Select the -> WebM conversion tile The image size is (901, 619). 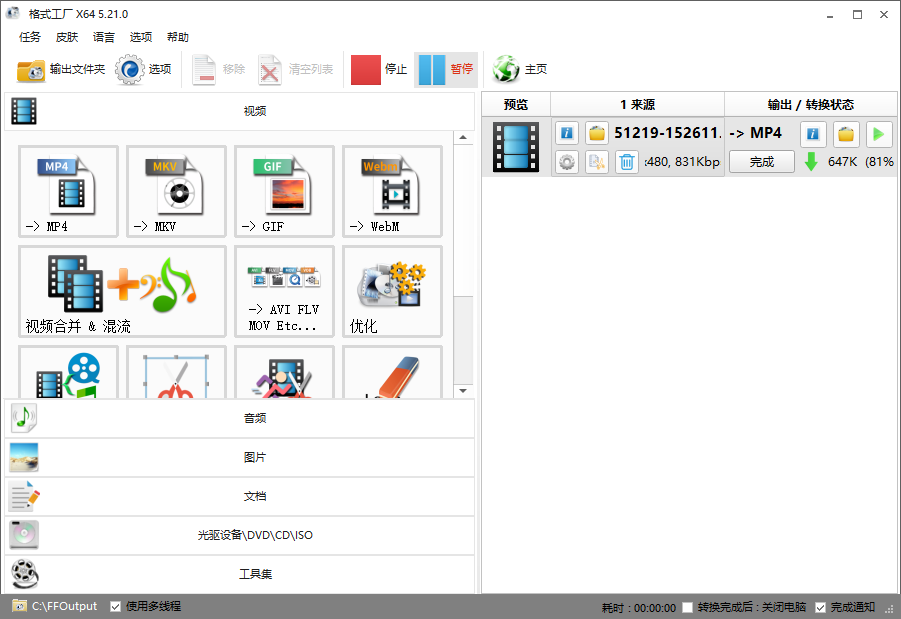pos(392,191)
